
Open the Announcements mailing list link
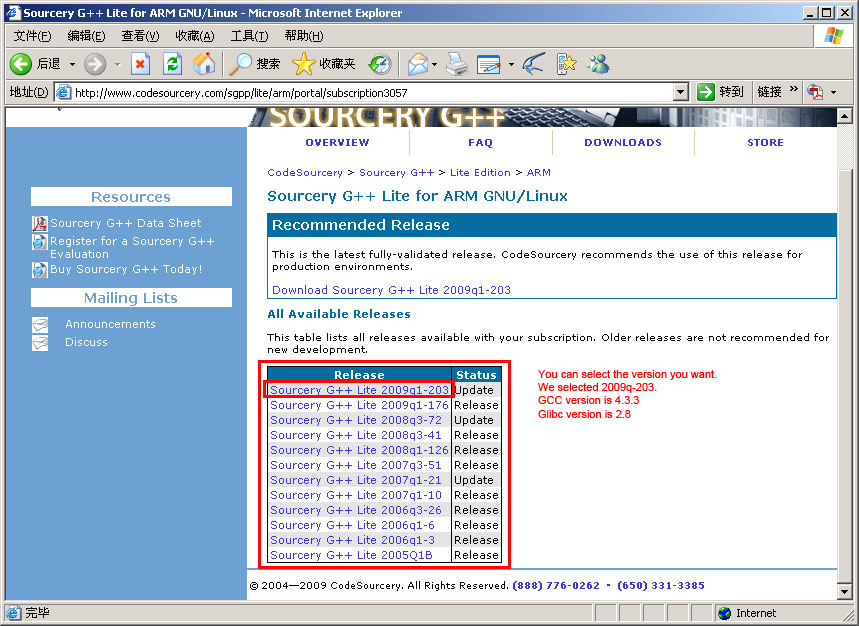coord(110,324)
